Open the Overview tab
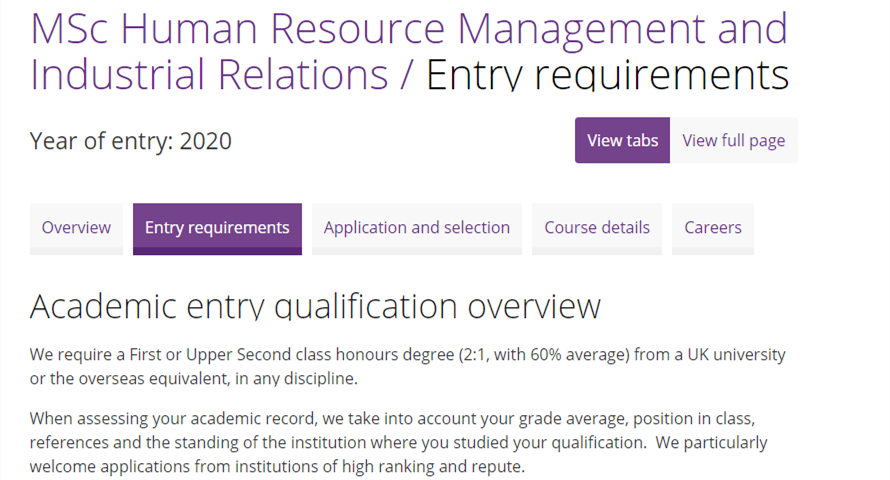 pyautogui.click(x=76, y=228)
